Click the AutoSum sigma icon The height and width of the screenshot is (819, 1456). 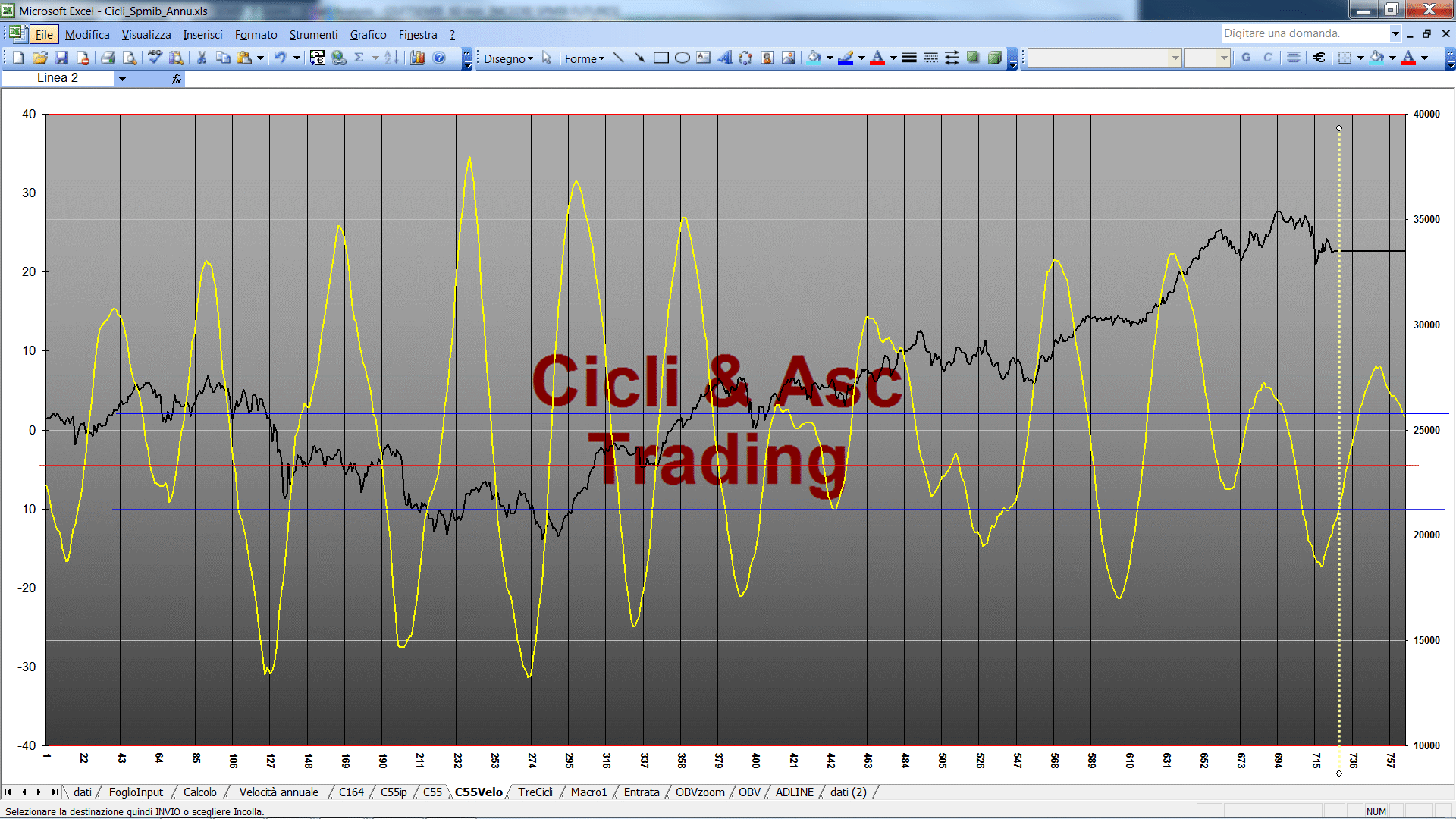tap(359, 58)
